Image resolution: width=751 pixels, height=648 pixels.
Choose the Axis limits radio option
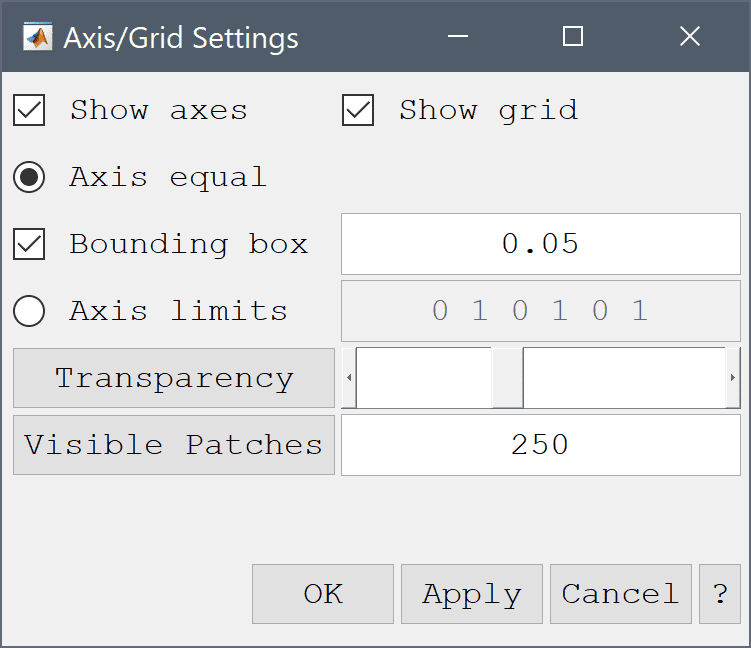pyautogui.click(x=29, y=311)
